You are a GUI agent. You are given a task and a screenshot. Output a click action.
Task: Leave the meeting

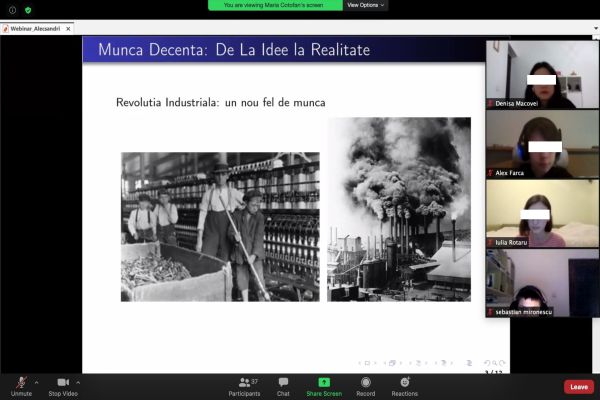pyautogui.click(x=578, y=387)
